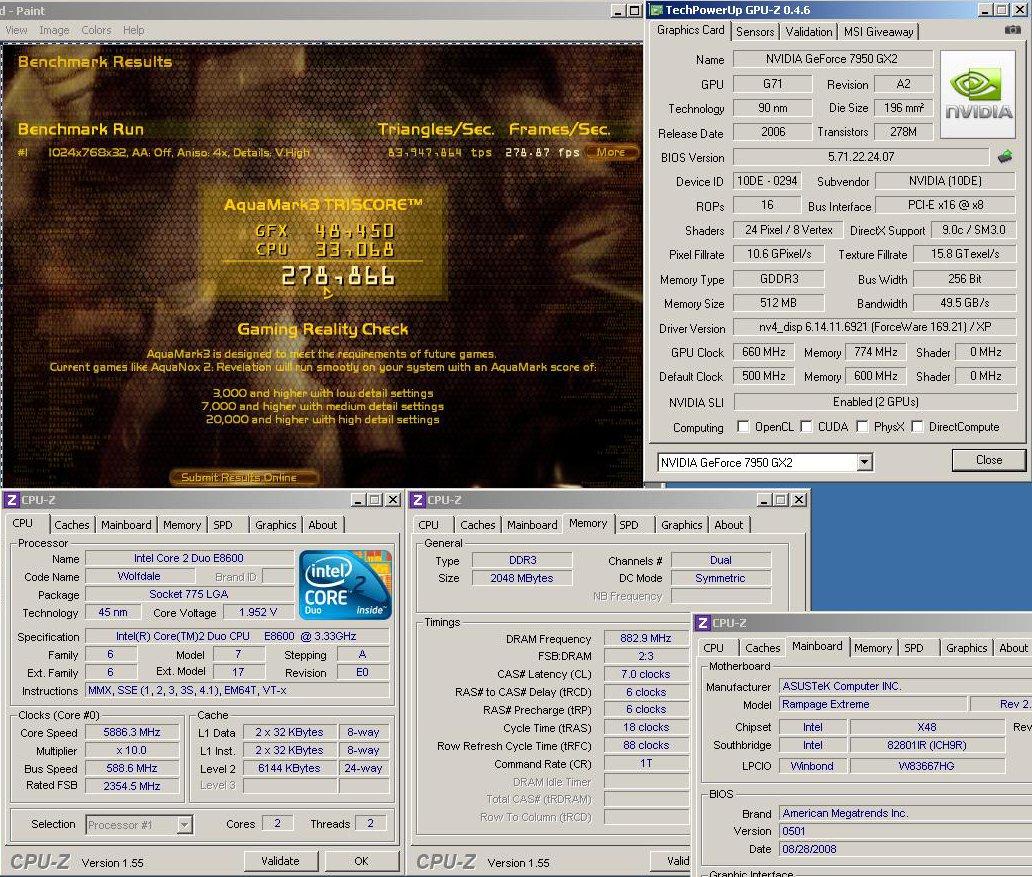Click the GPU-Z screenshot camera icon
This screenshot has height=877, width=1032.
[1012, 30]
